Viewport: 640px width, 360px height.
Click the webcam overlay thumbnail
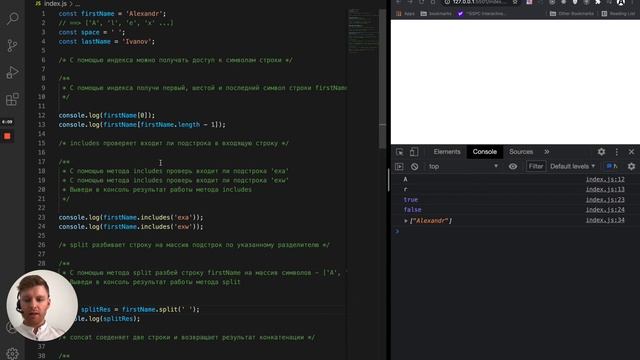pos(42,305)
